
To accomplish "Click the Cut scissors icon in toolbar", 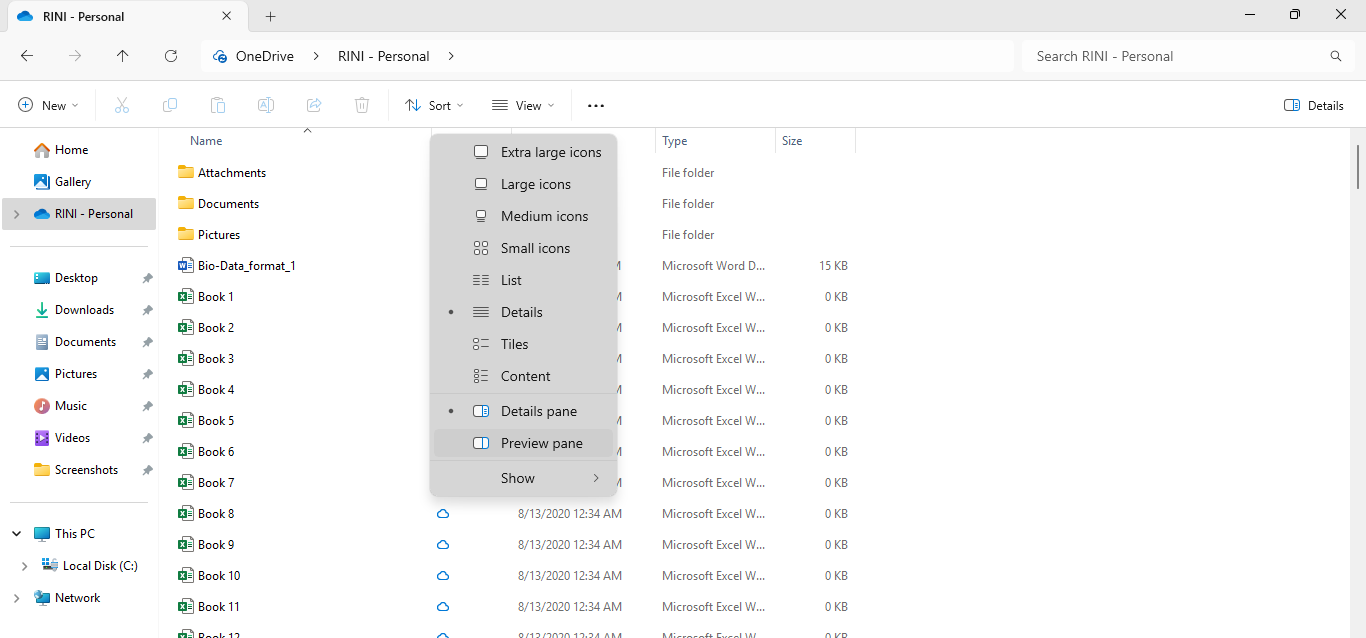I will [x=122, y=105].
